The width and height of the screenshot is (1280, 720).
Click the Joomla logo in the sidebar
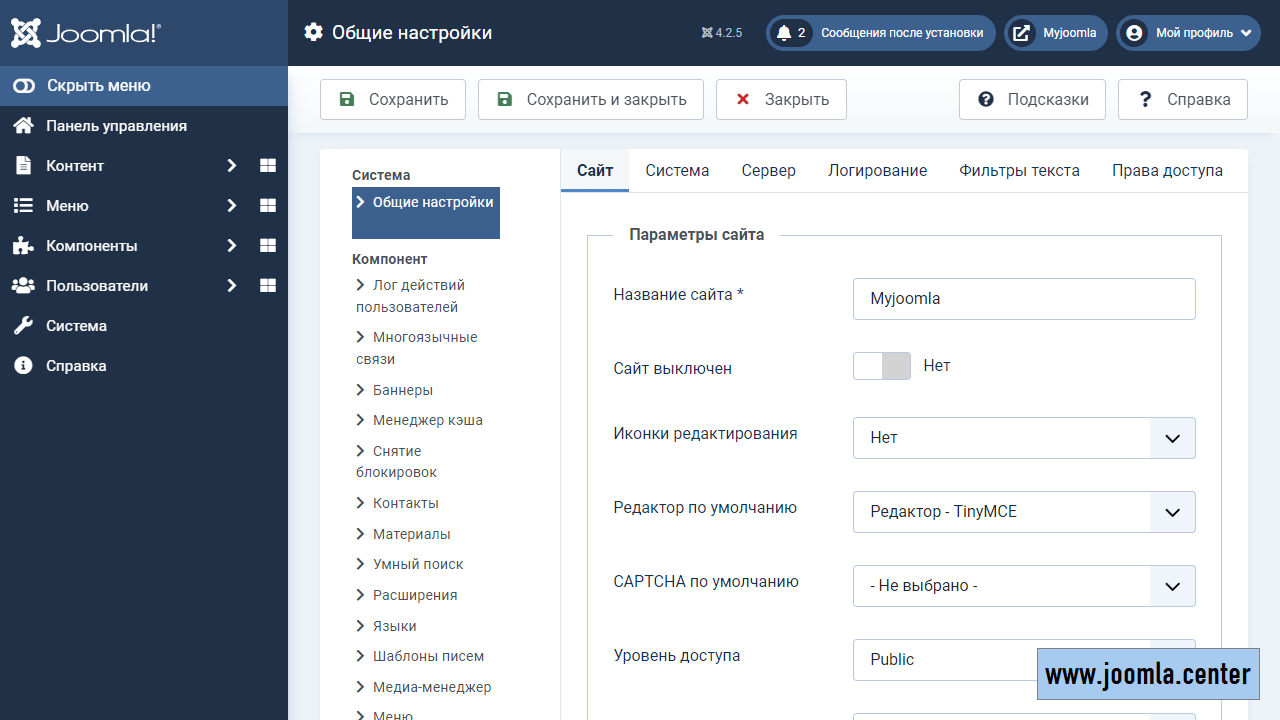[85, 33]
